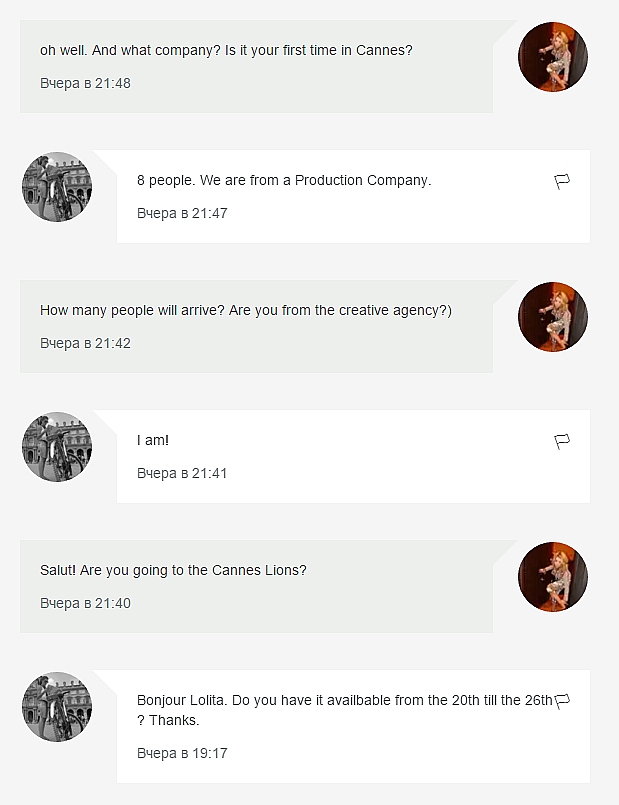Click the 'Вчера в 21:42' timestamp
This screenshot has width=619, height=805.
pos(85,343)
